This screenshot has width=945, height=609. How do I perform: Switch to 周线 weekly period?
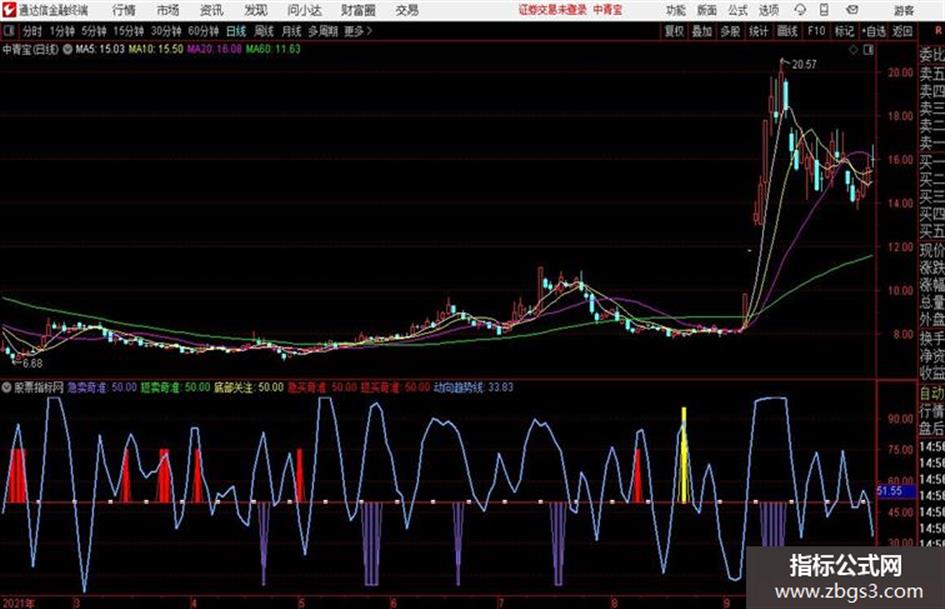pyautogui.click(x=264, y=31)
